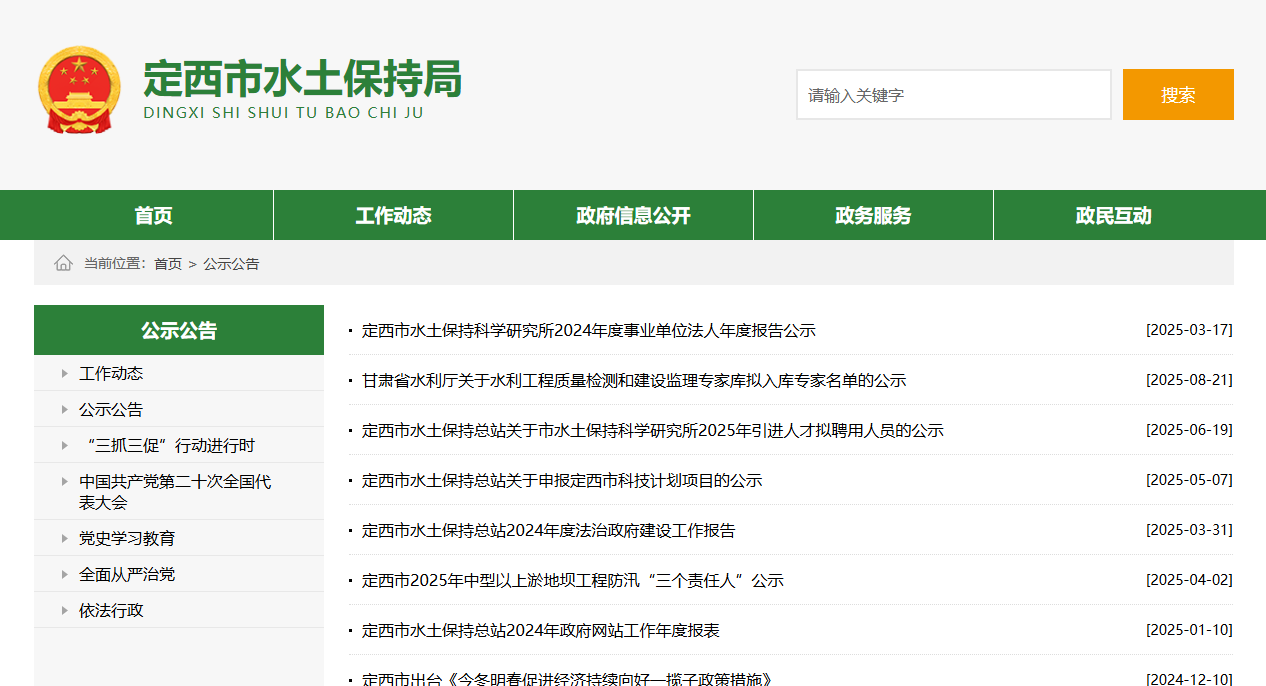Go to 政府信息公开 in navigation bar
This screenshot has width=1266, height=686.
[x=633, y=215]
